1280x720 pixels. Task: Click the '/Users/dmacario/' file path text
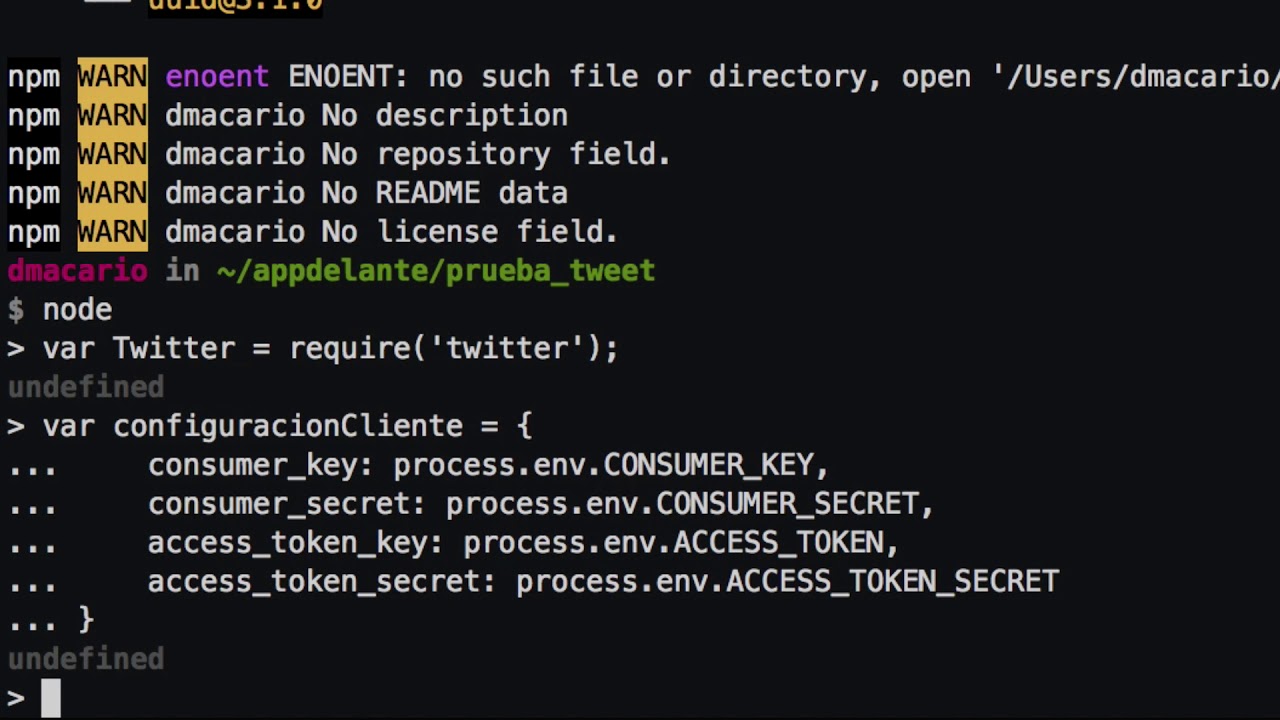(1142, 77)
